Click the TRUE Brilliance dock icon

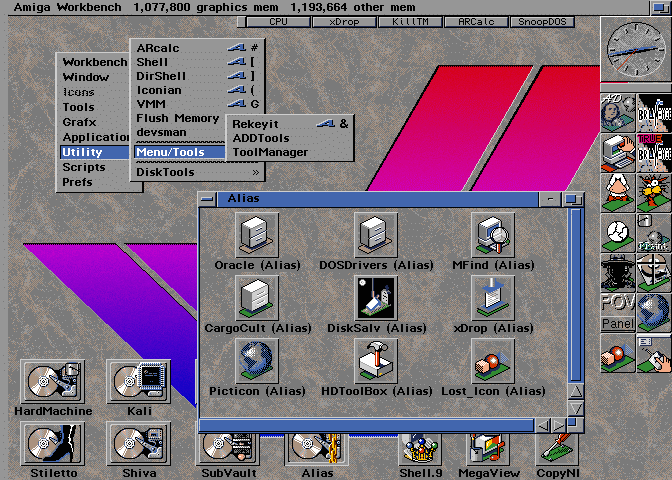click(x=654, y=153)
